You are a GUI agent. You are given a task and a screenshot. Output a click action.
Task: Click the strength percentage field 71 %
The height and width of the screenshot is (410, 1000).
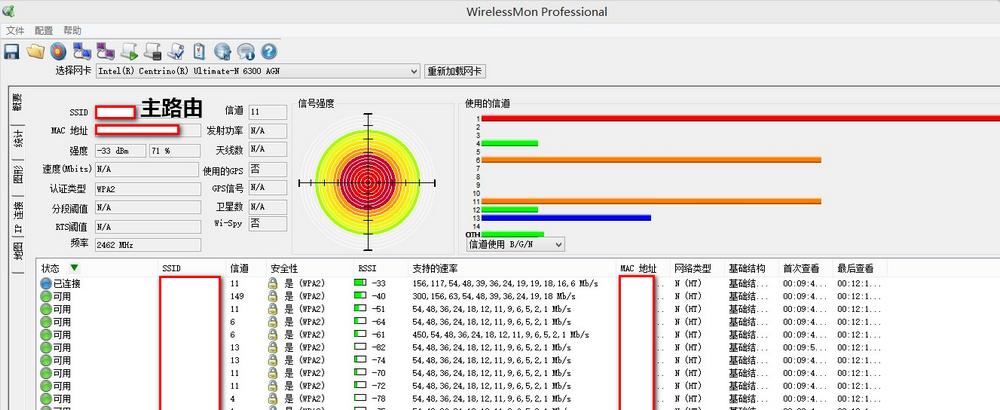(175, 150)
